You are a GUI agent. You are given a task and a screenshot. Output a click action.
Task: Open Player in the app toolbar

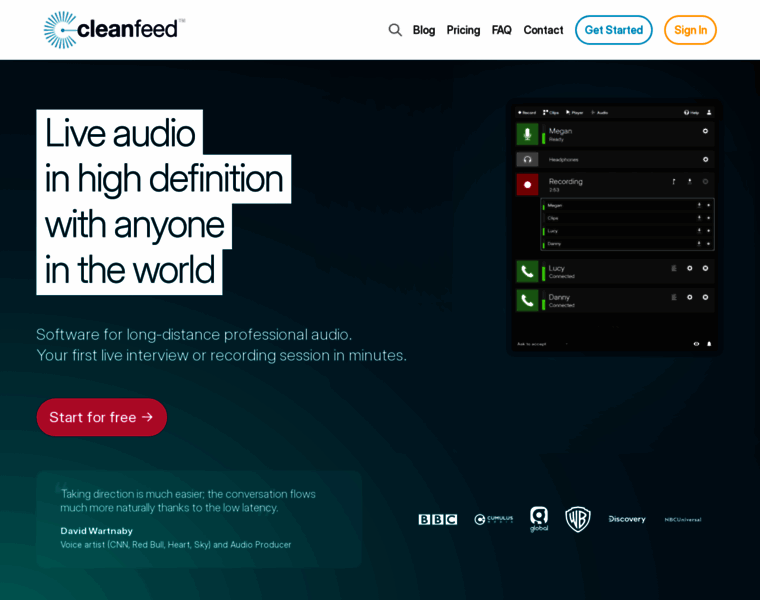click(574, 112)
